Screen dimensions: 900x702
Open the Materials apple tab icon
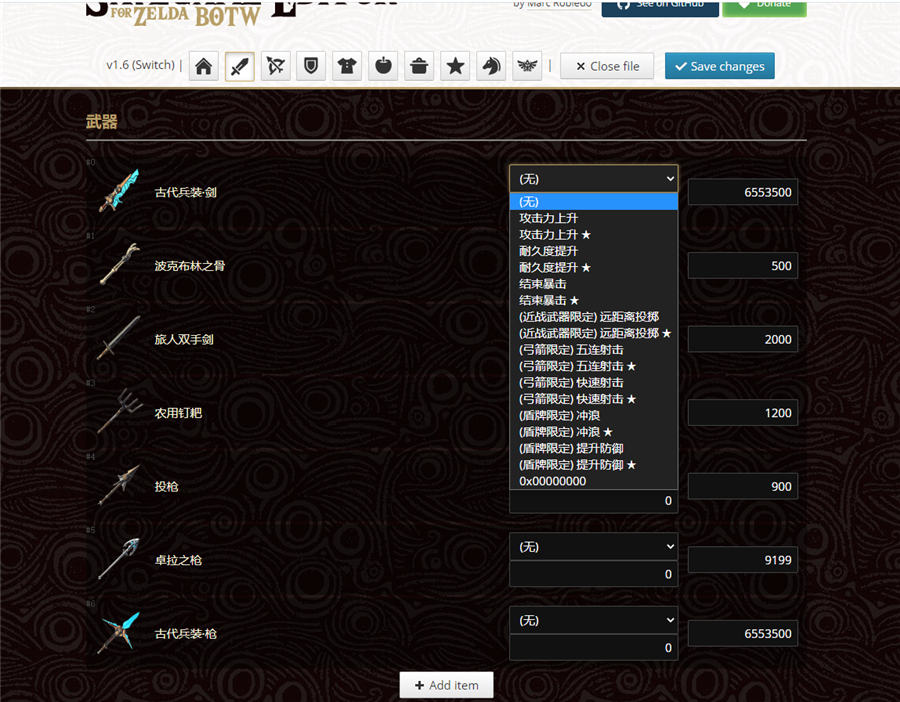(x=383, y=67)
